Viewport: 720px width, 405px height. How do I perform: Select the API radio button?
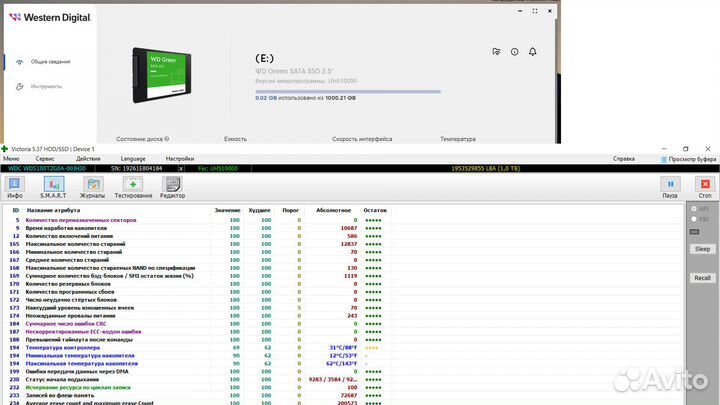click(x=694, y=209)
